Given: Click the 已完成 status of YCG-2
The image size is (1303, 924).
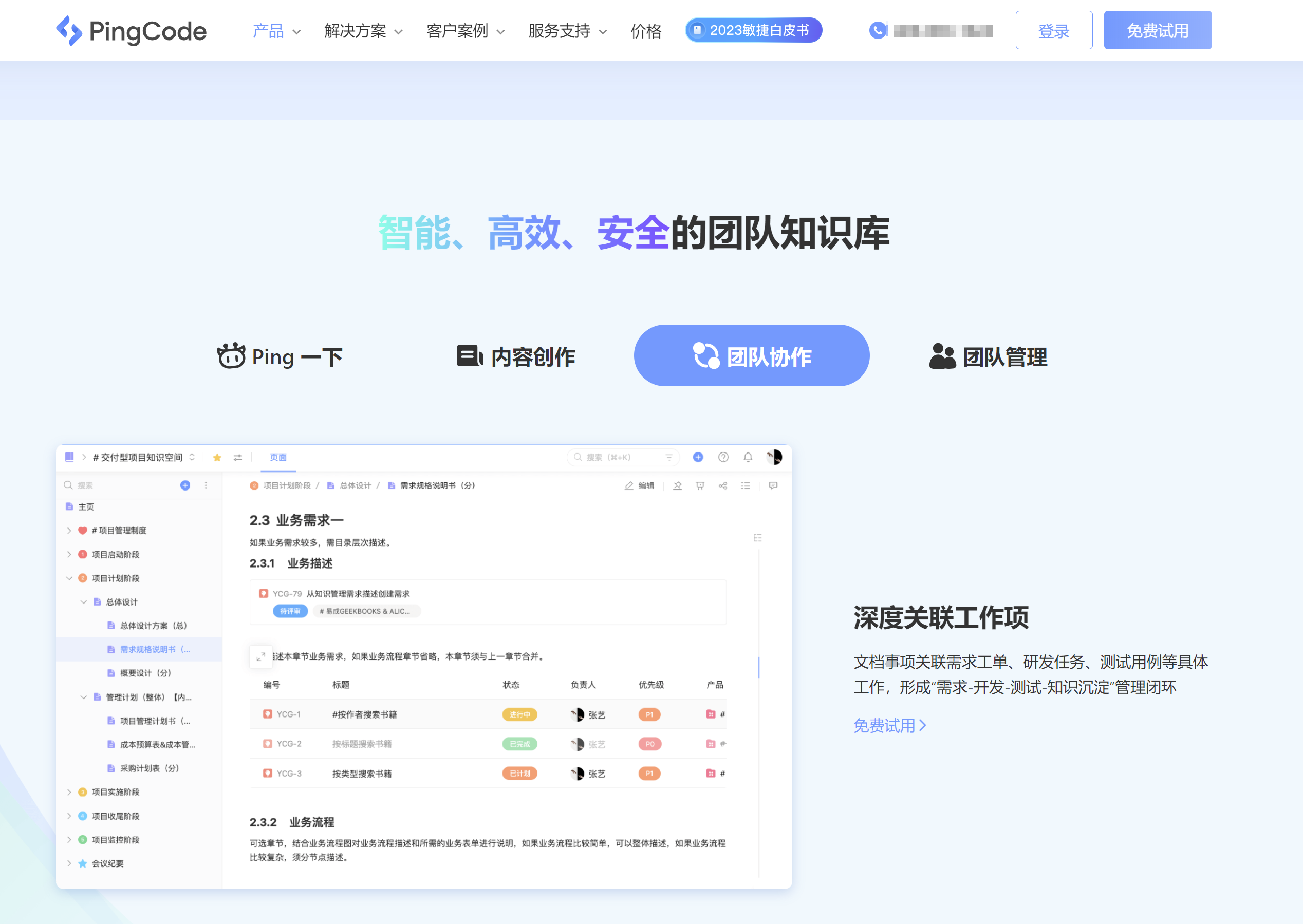Looking at the screenshot, I should coord(519,744).
